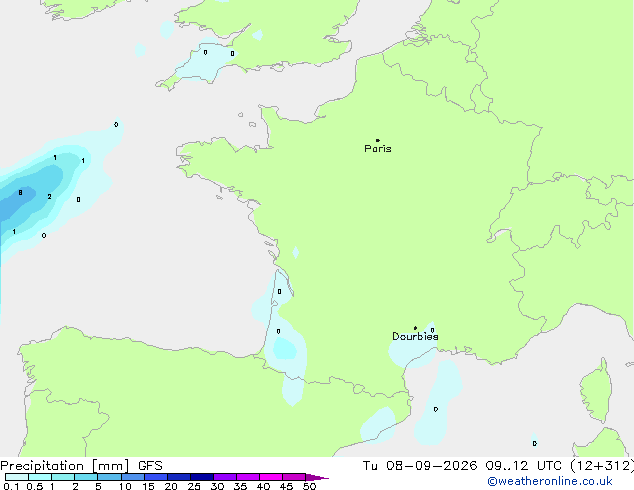The image size is (634, 490).
Task: Click the '50' legend scale label
Action: [309, 486]
